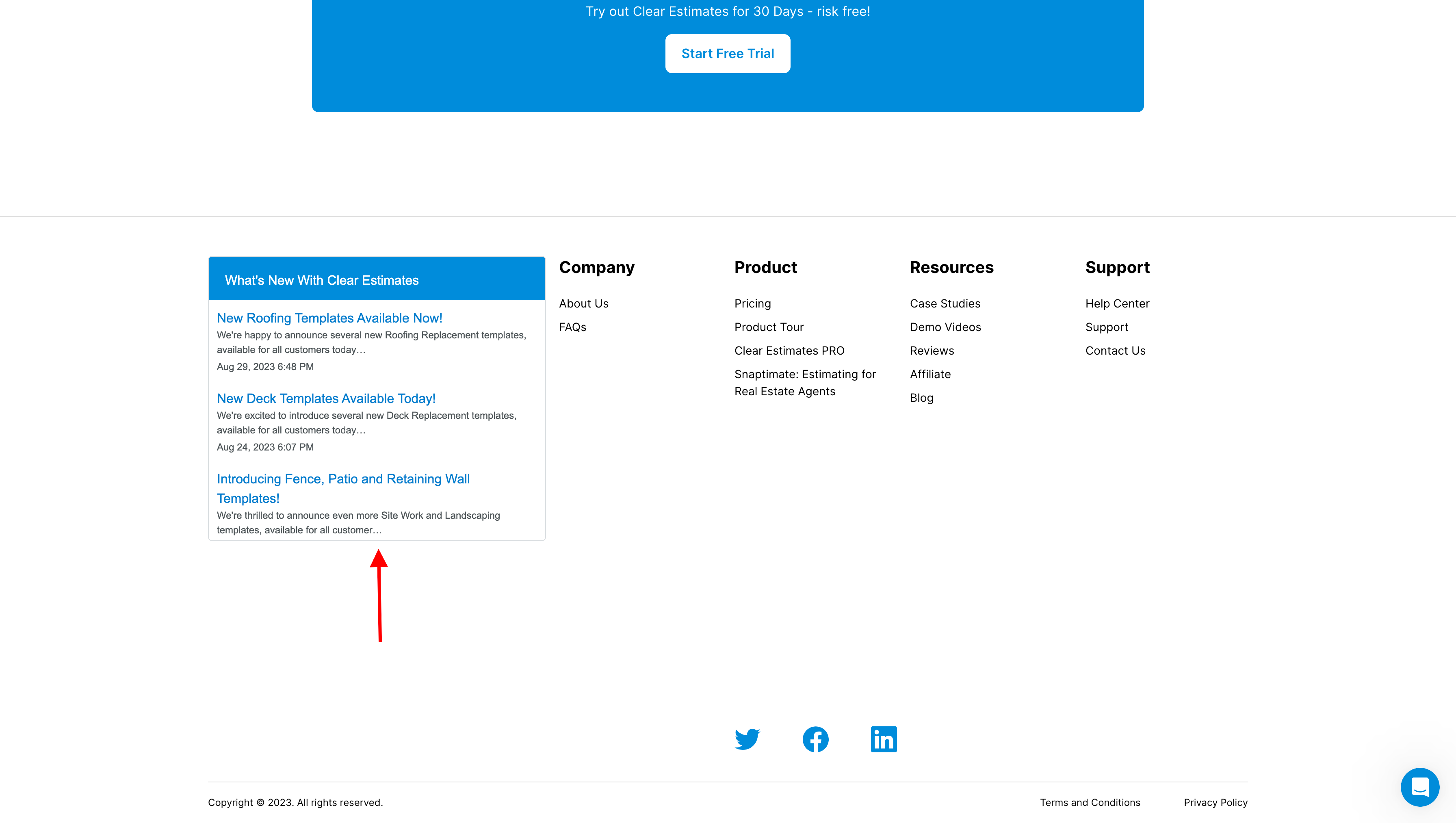1456x823 pixels.
Task: Click the Start Free Trial button
Action: coord(728,54)
